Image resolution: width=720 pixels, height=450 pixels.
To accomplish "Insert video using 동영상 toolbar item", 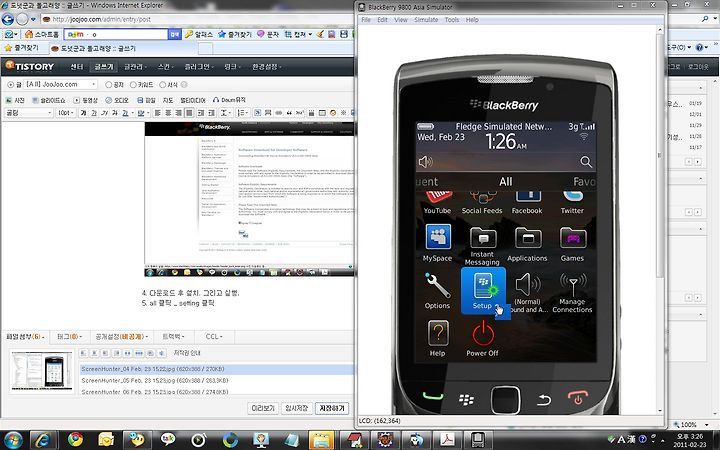I will [x=86, y=100].
